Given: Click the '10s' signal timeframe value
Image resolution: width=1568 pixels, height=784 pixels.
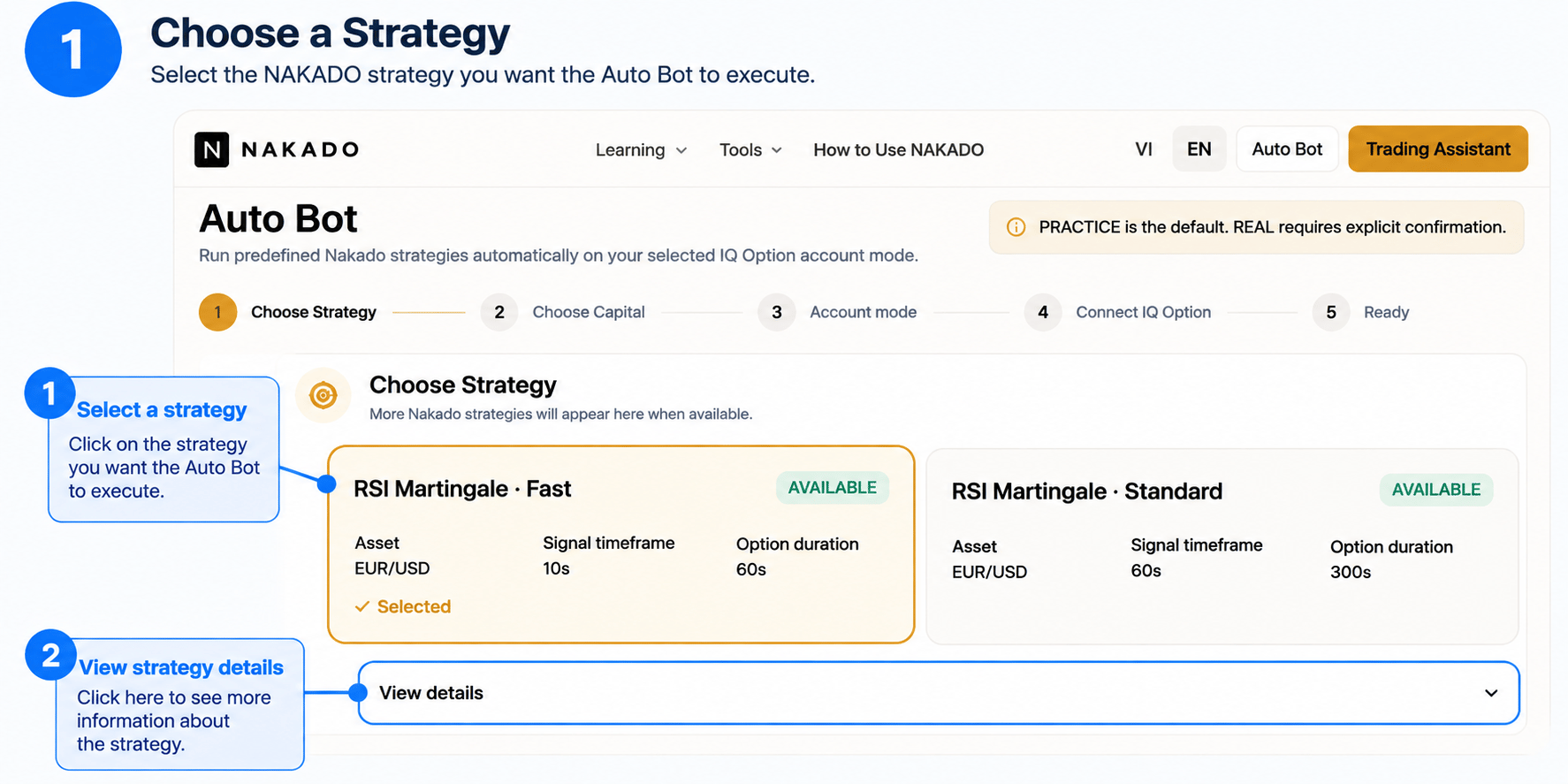Looking at the screenshot, I should click(556, 568).
